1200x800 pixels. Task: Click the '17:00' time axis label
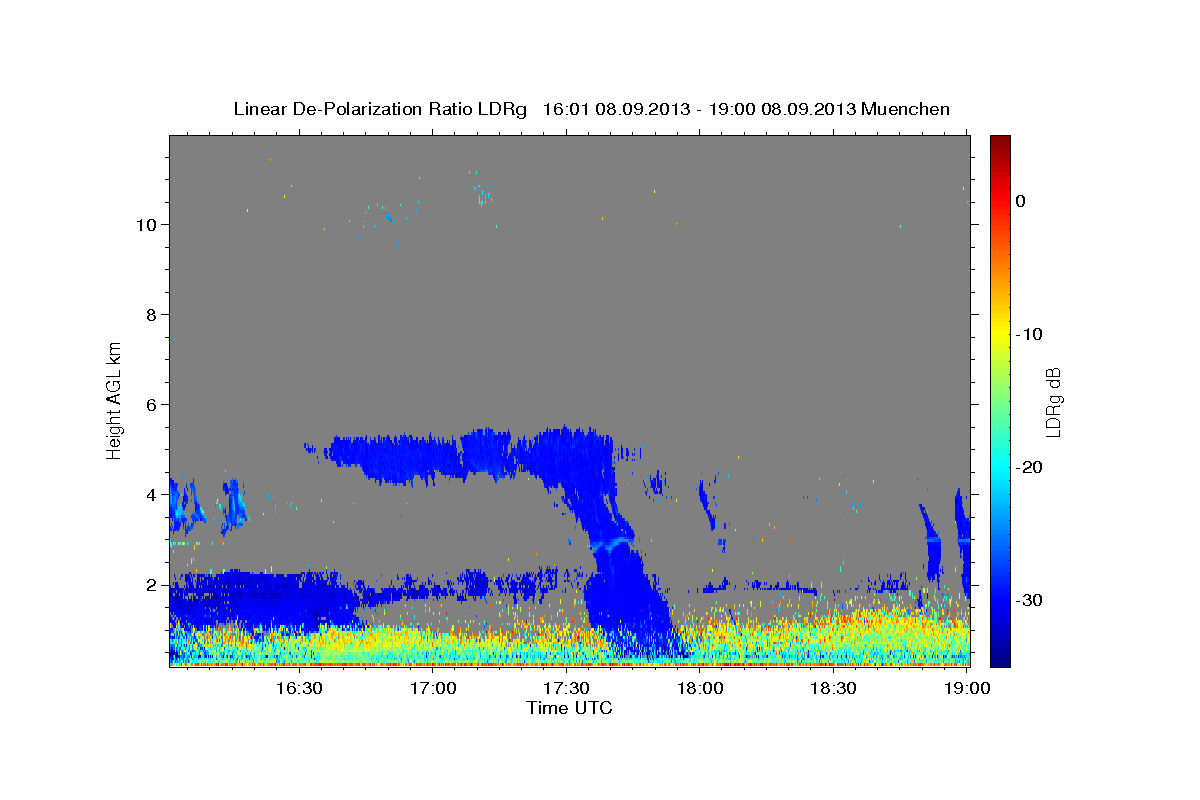[432, 688]
